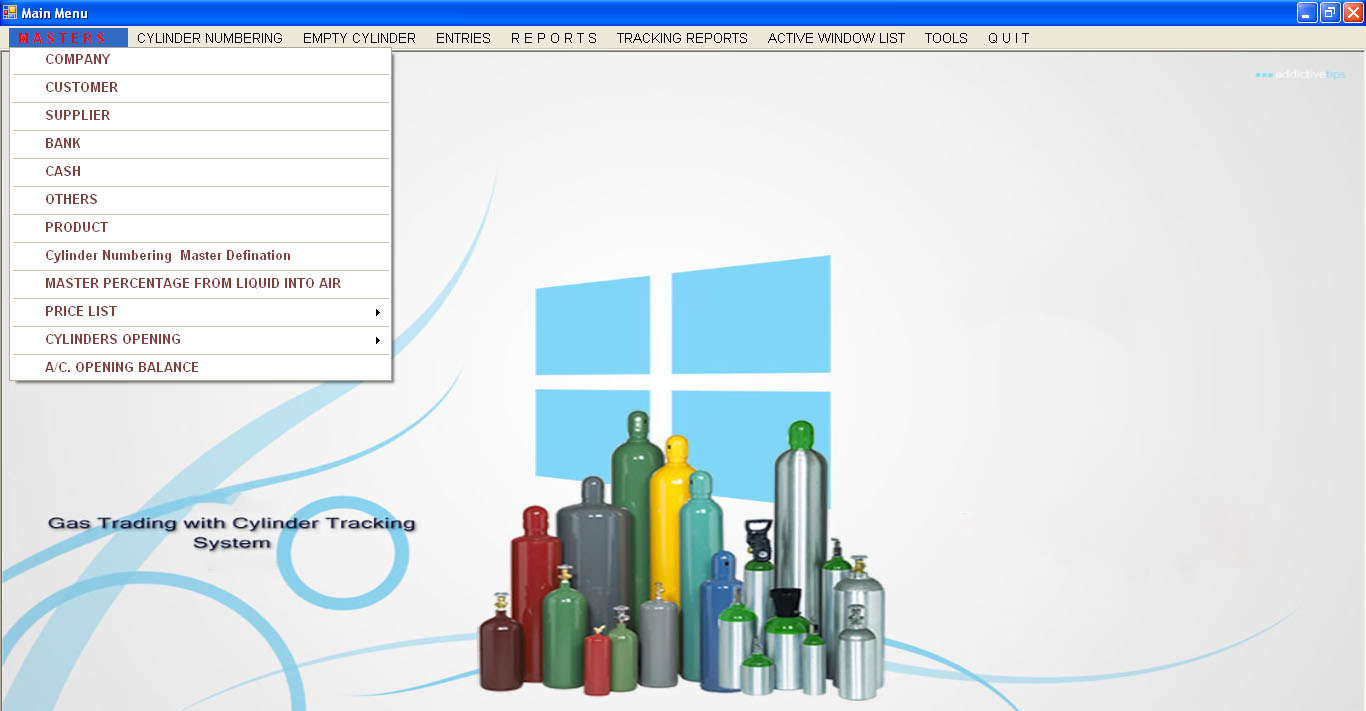
Task: Select CUSTOMER from the Masters menu
Action: click(81, 87)
